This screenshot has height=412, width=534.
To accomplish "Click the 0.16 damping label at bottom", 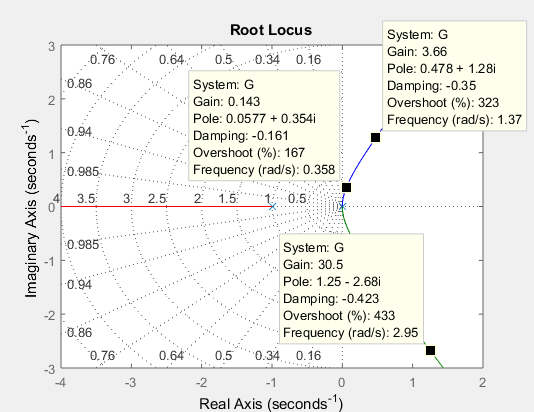I will click(x=309, y=356).
